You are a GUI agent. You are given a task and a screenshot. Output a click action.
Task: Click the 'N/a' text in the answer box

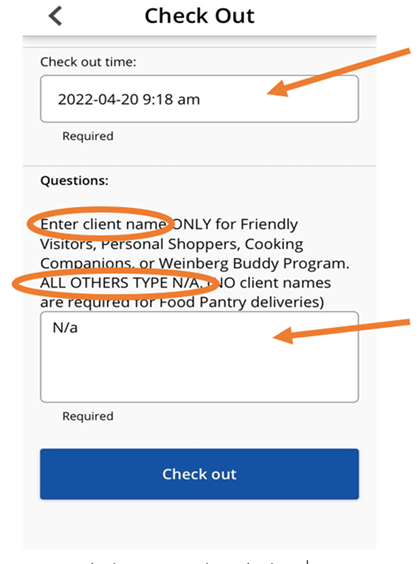point(65,328)
